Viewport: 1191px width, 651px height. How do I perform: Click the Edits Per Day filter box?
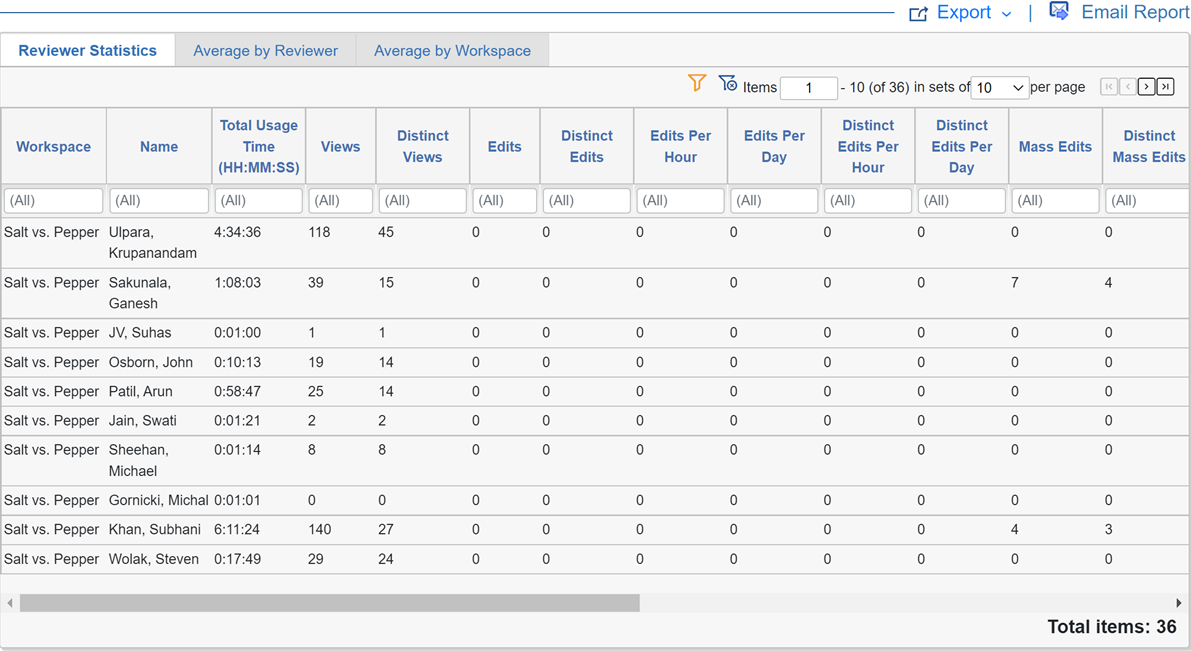click(774, 201)
